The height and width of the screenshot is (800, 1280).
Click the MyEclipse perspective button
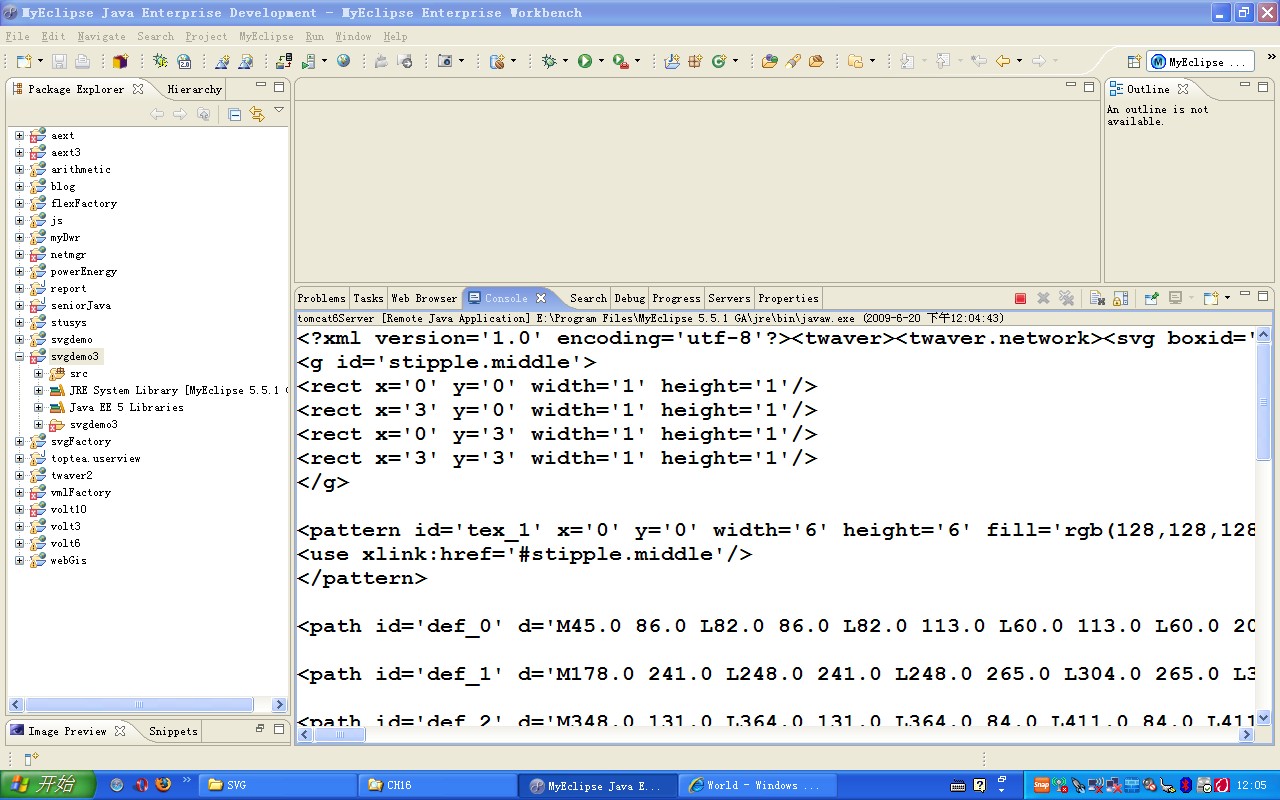1199,61
